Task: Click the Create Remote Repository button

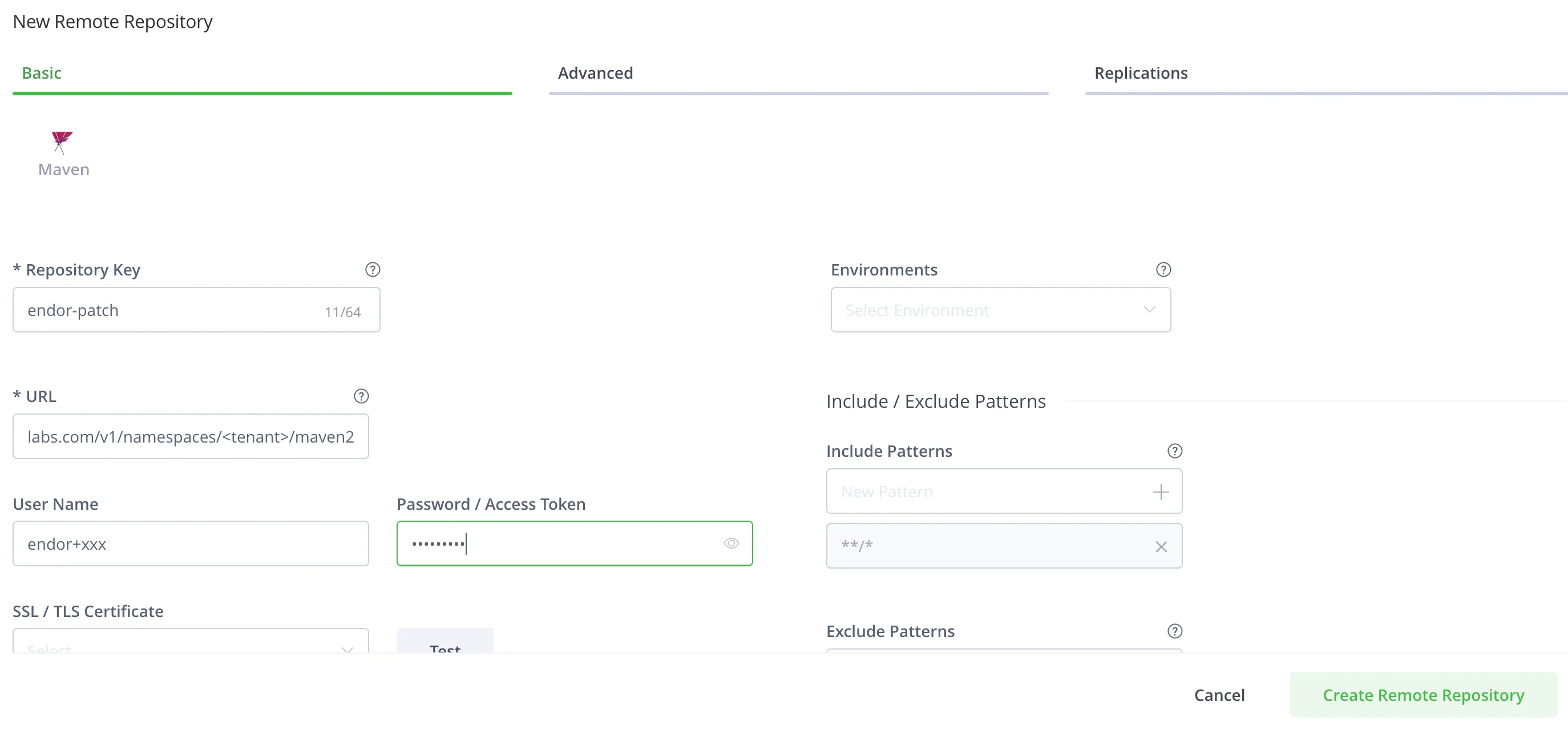Action: (1422, 695)
